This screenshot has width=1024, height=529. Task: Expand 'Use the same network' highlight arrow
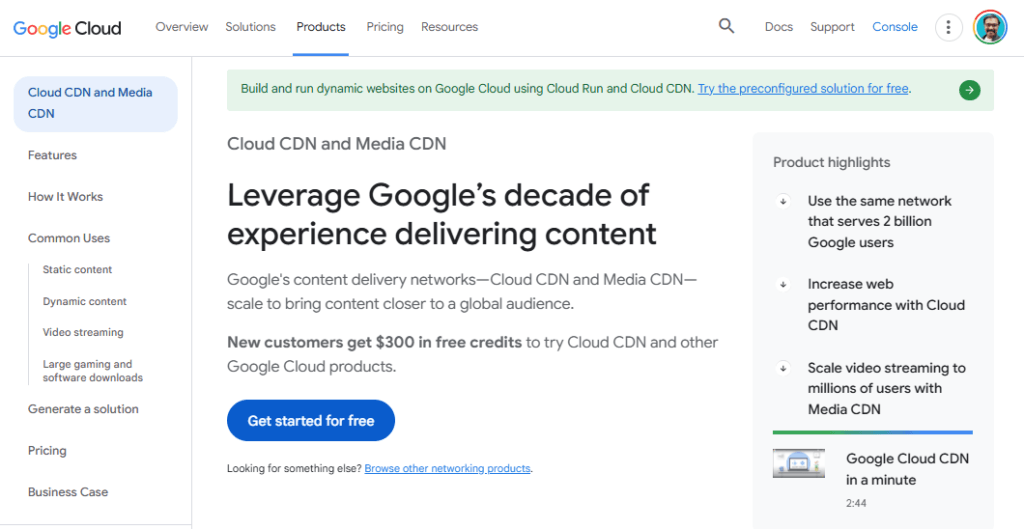pyautogui.click(x=783, y=201)
